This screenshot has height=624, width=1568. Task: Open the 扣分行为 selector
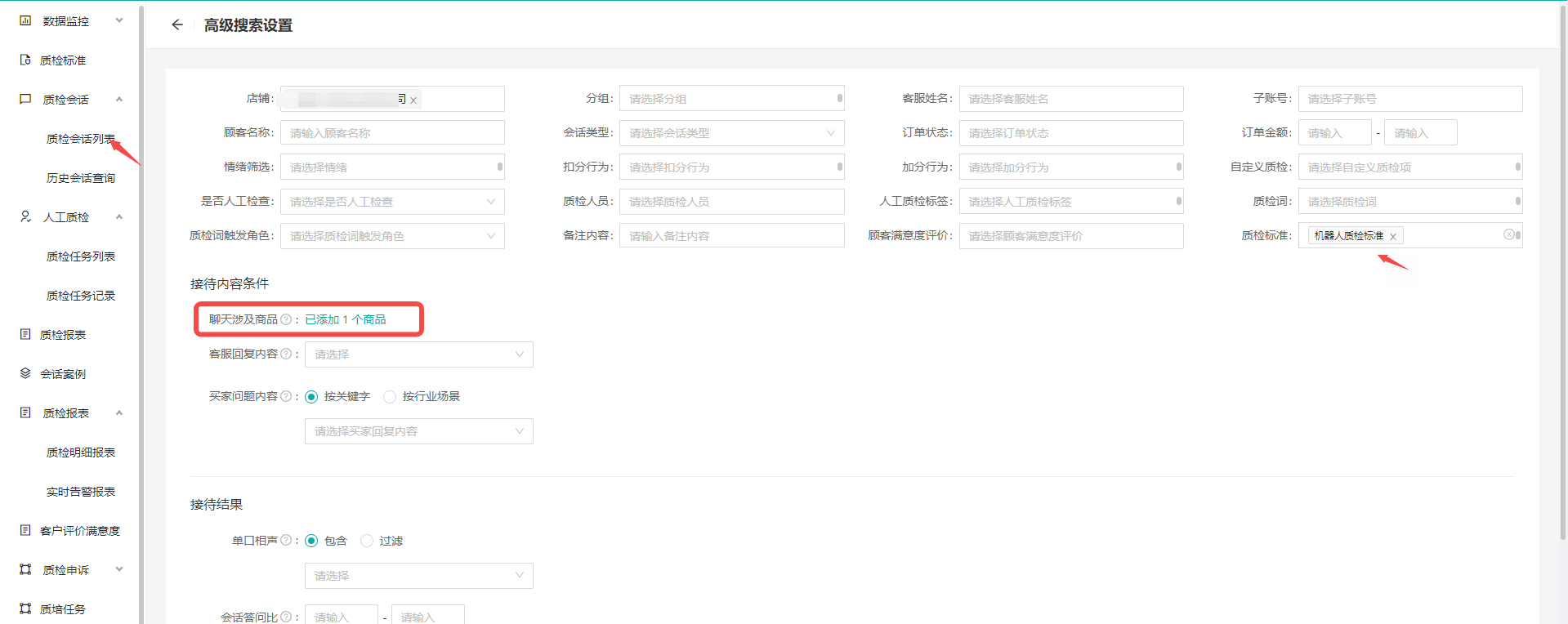point(732,167)
